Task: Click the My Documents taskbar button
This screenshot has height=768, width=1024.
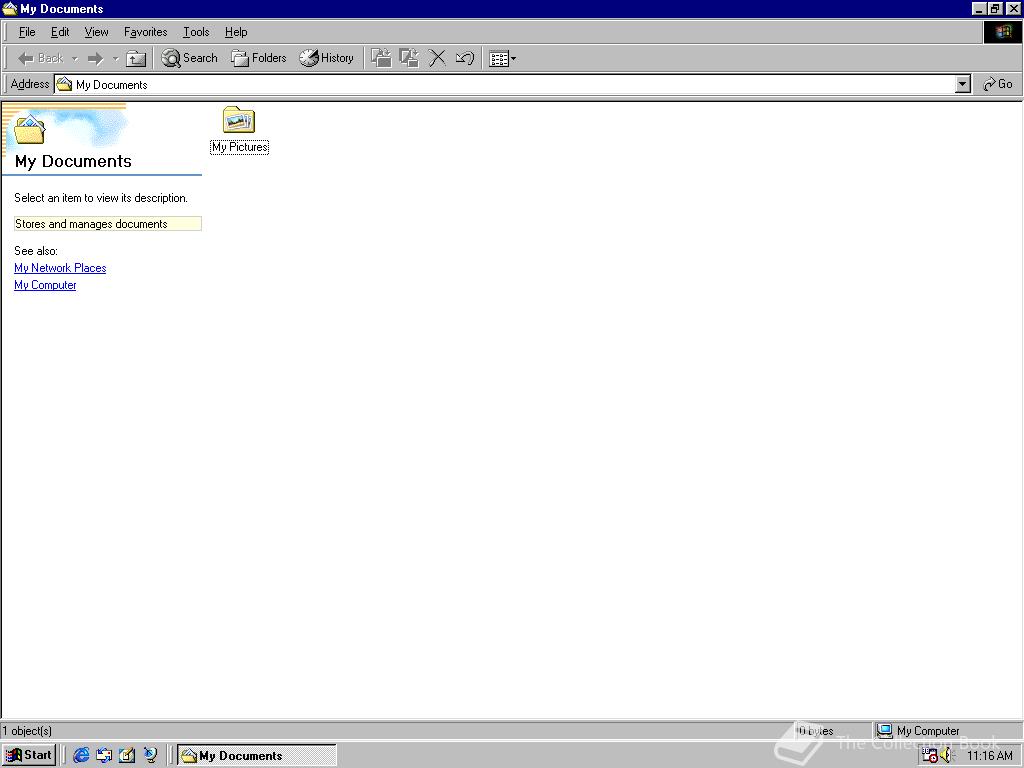Action: [x=256, y=755]
